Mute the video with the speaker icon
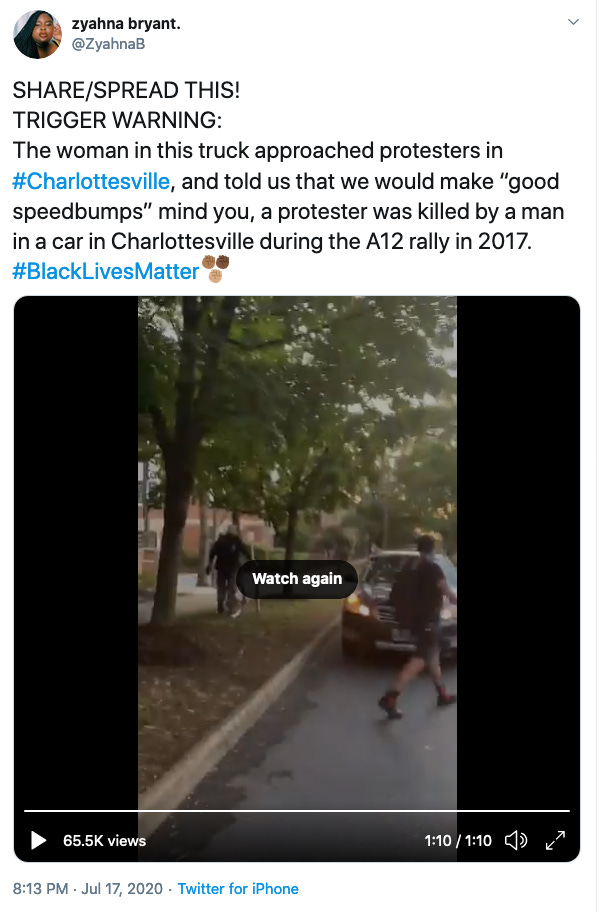 [x=516, y=840]
